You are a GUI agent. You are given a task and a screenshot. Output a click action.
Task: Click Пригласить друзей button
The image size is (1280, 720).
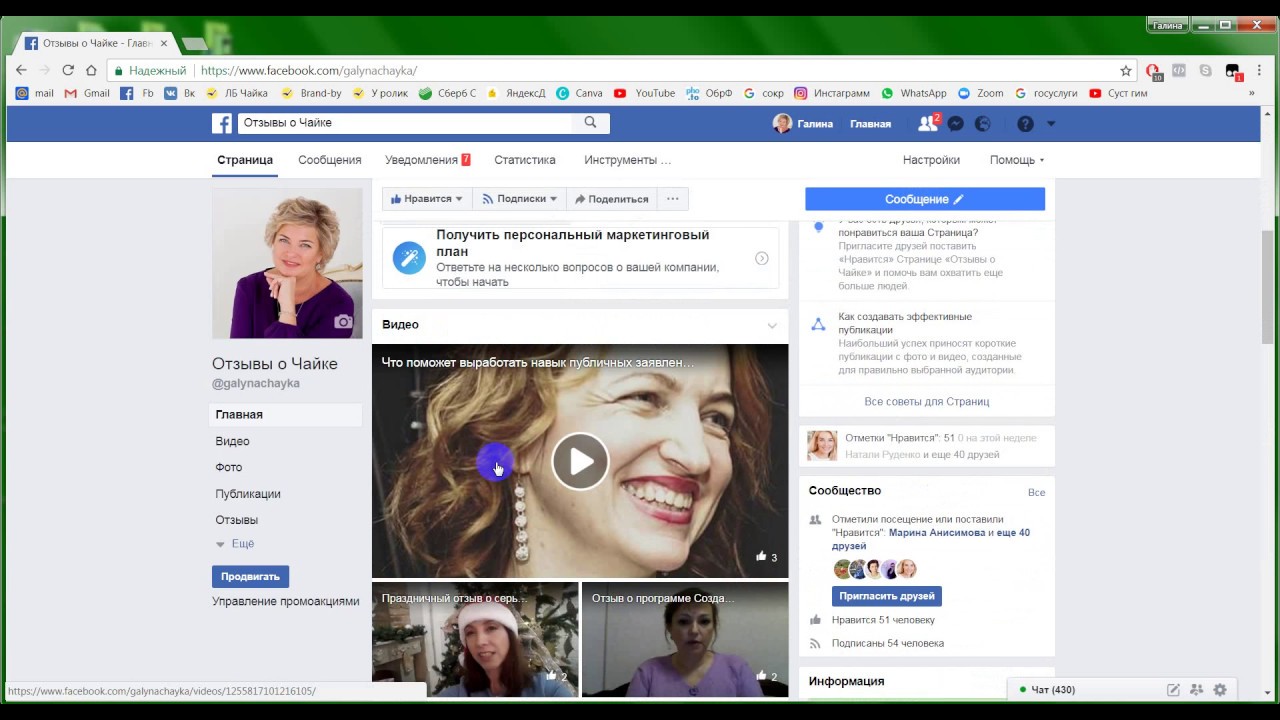(887, 596)
